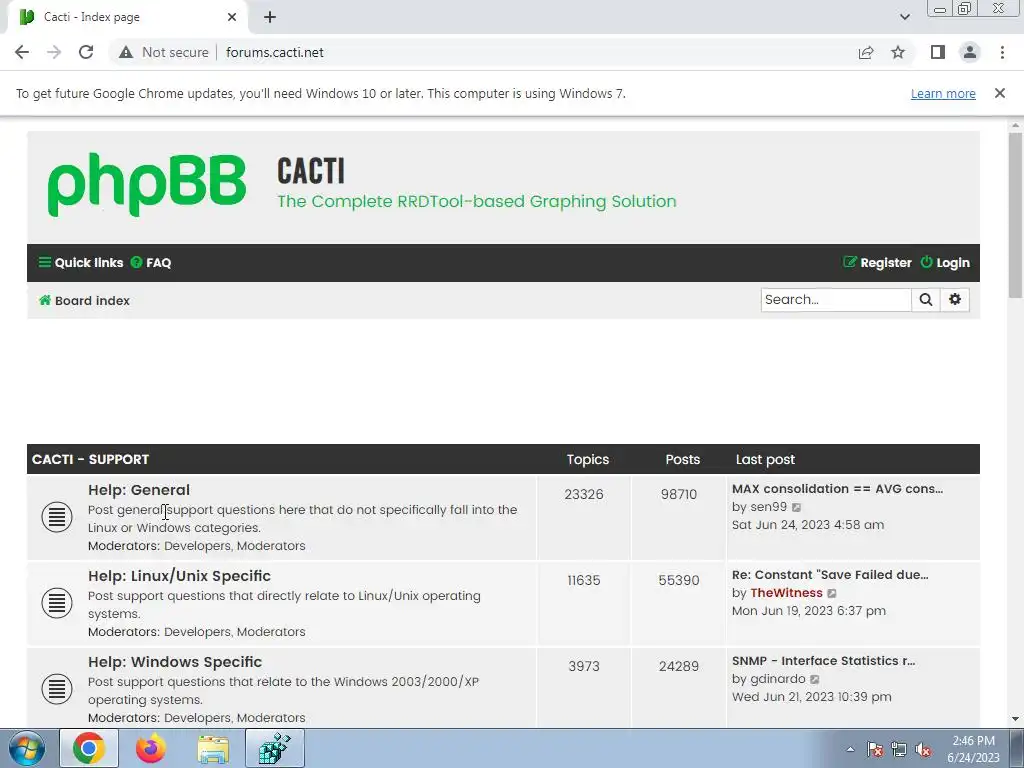Click into the Search field

836,300
